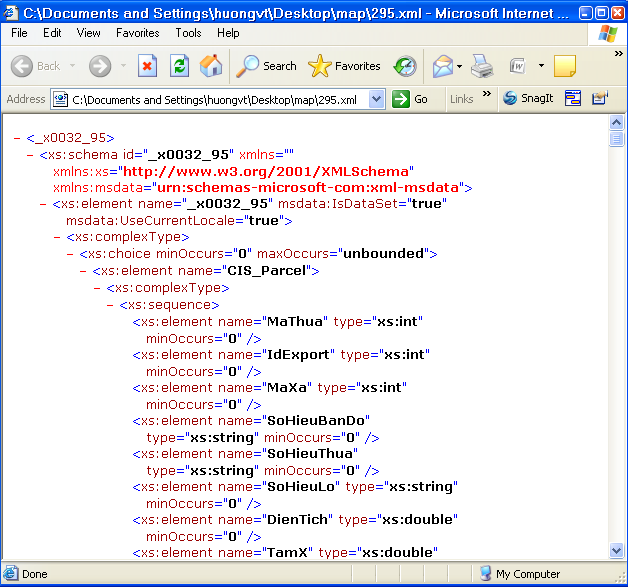Click the Edit with Word icon
Image resolution: width=628 pixels, height=587 pixels.
(517, 66)
